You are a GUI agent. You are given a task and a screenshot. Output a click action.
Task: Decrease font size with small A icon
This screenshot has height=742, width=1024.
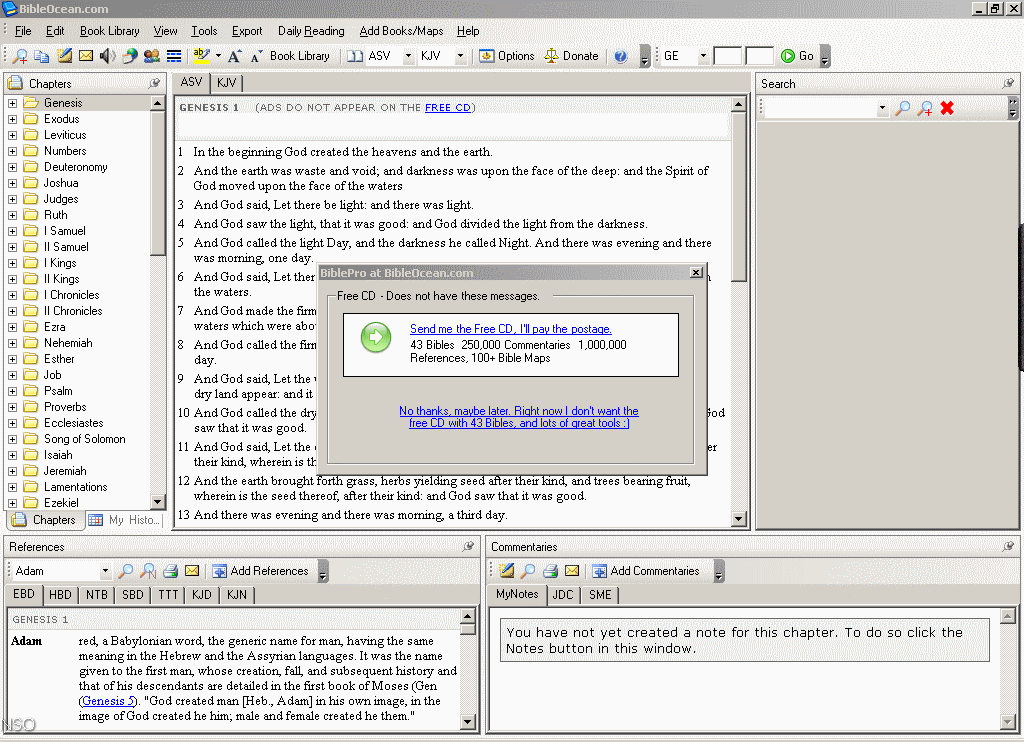click(x=256, y=56)
